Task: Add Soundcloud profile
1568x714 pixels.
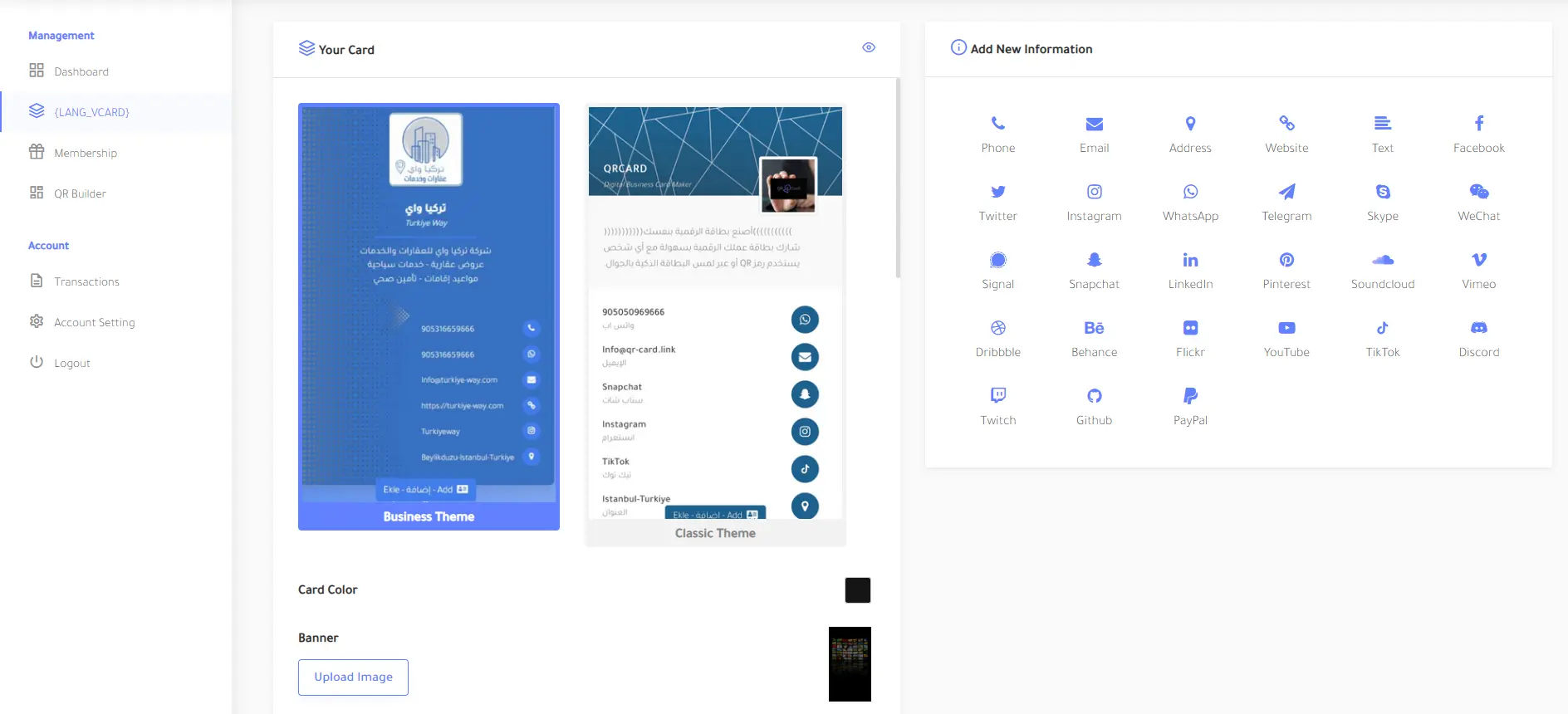Action: click(x=1383, y=271)
